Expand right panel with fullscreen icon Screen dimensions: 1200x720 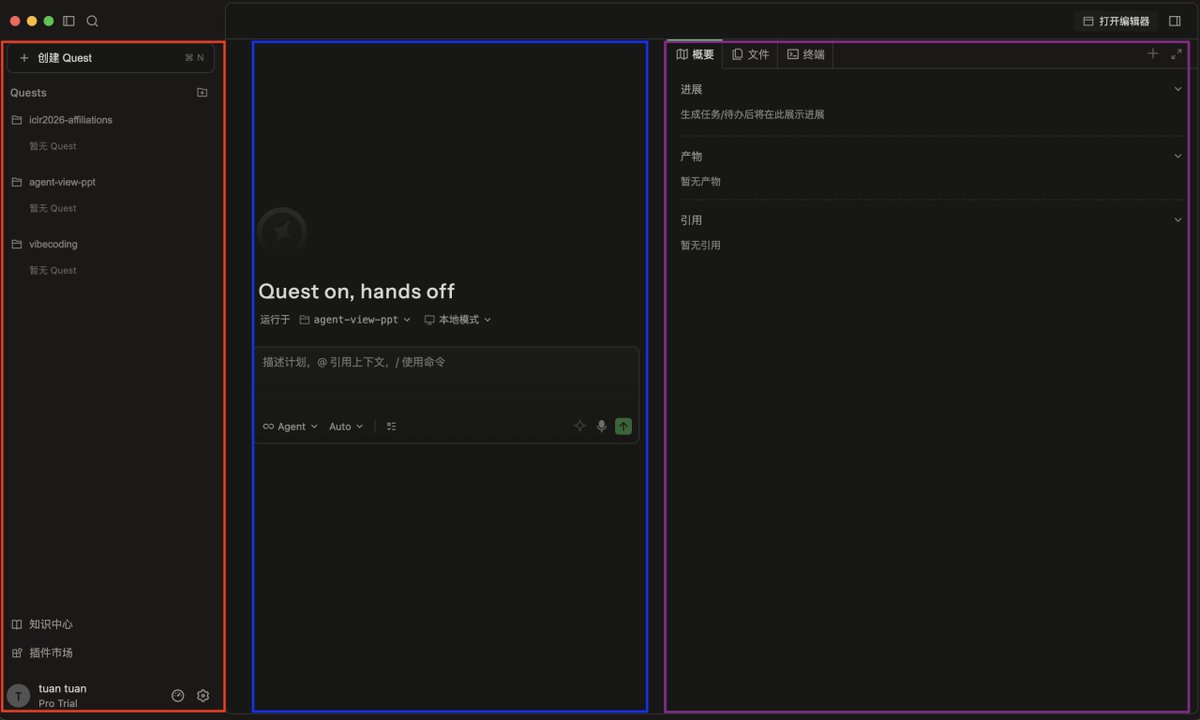point(1177,54)
